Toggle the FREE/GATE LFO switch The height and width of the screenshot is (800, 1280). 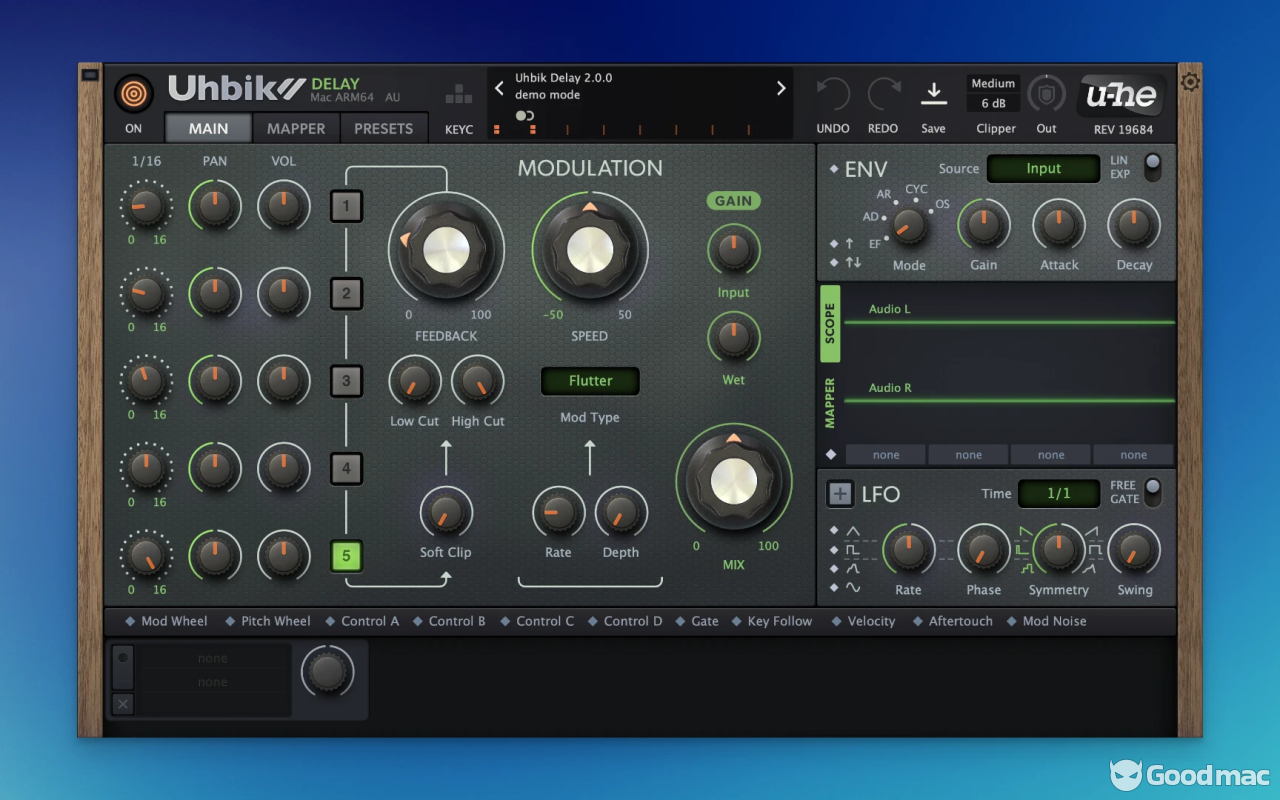coord(1153,491)
